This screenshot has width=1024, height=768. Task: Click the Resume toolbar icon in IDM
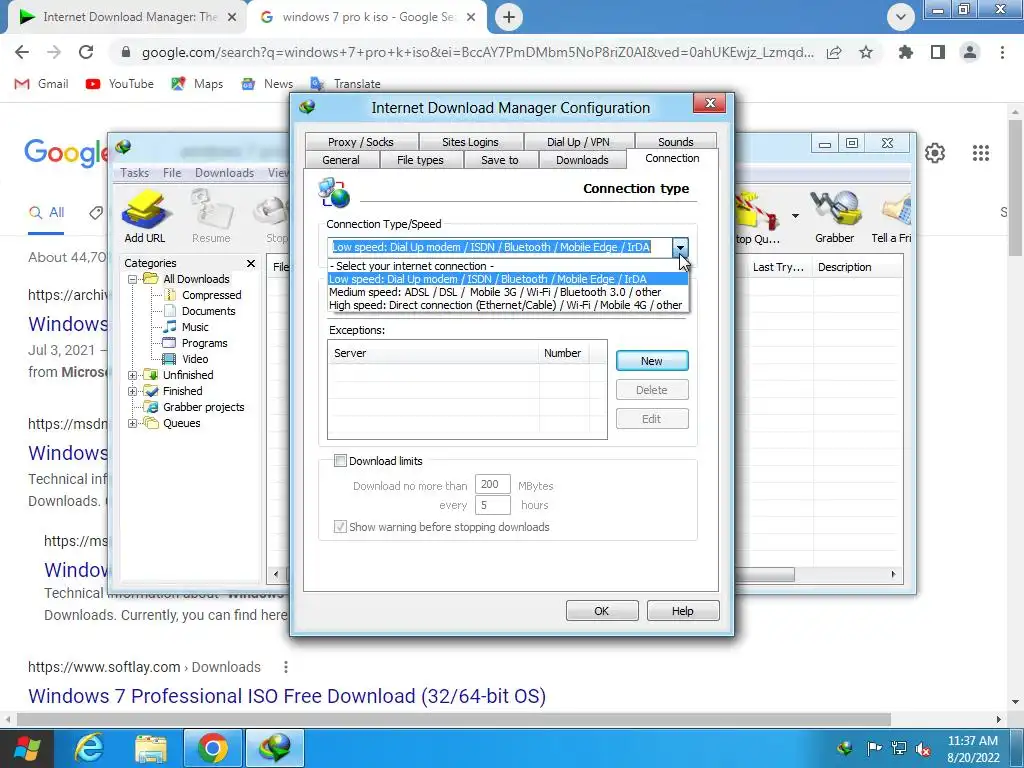(x=211, y=216)
